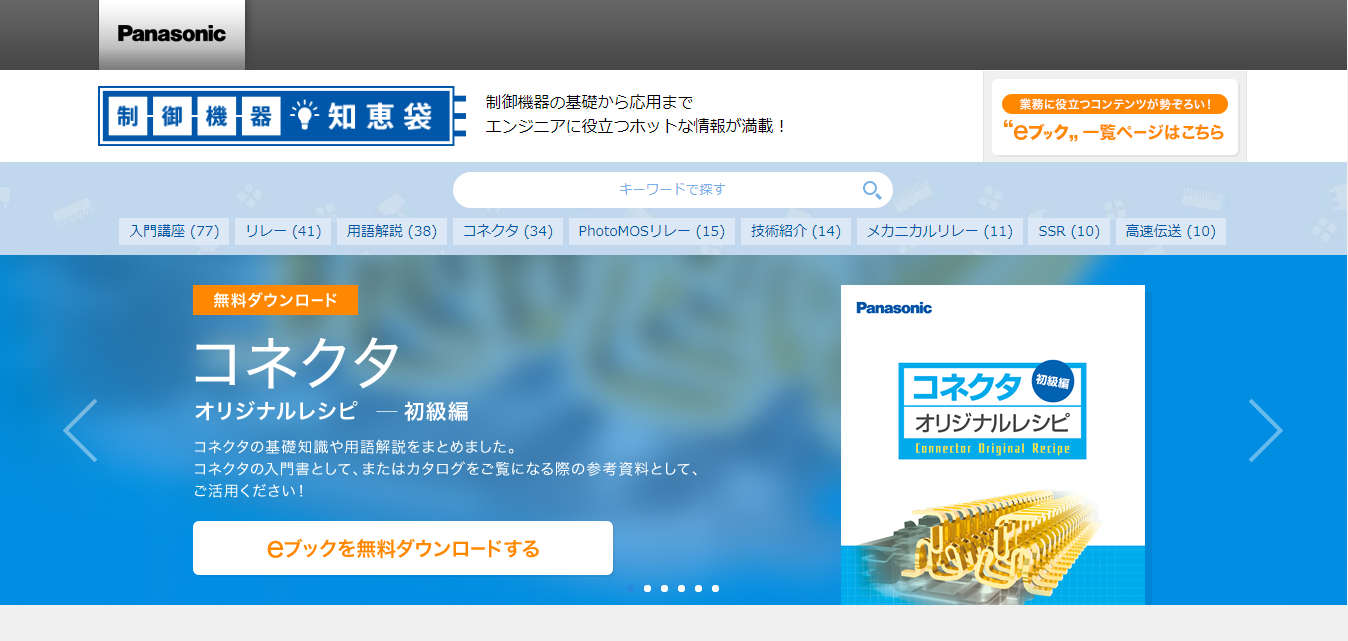Image resolution: width=1348 pixels, height=641 pixels.
Task: Choose the PhotoMOSリレー (15) tag
Action: coord(652,231)
